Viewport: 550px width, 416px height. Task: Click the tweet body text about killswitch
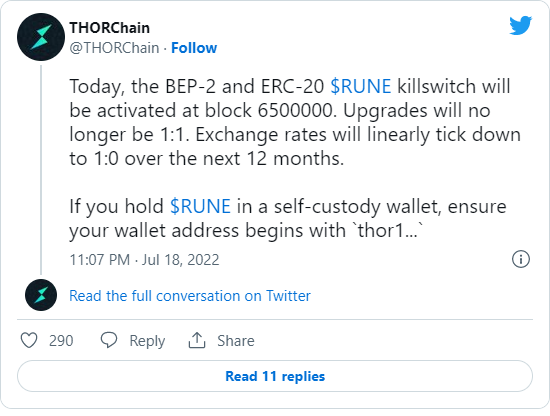click(x=295, y=122)
